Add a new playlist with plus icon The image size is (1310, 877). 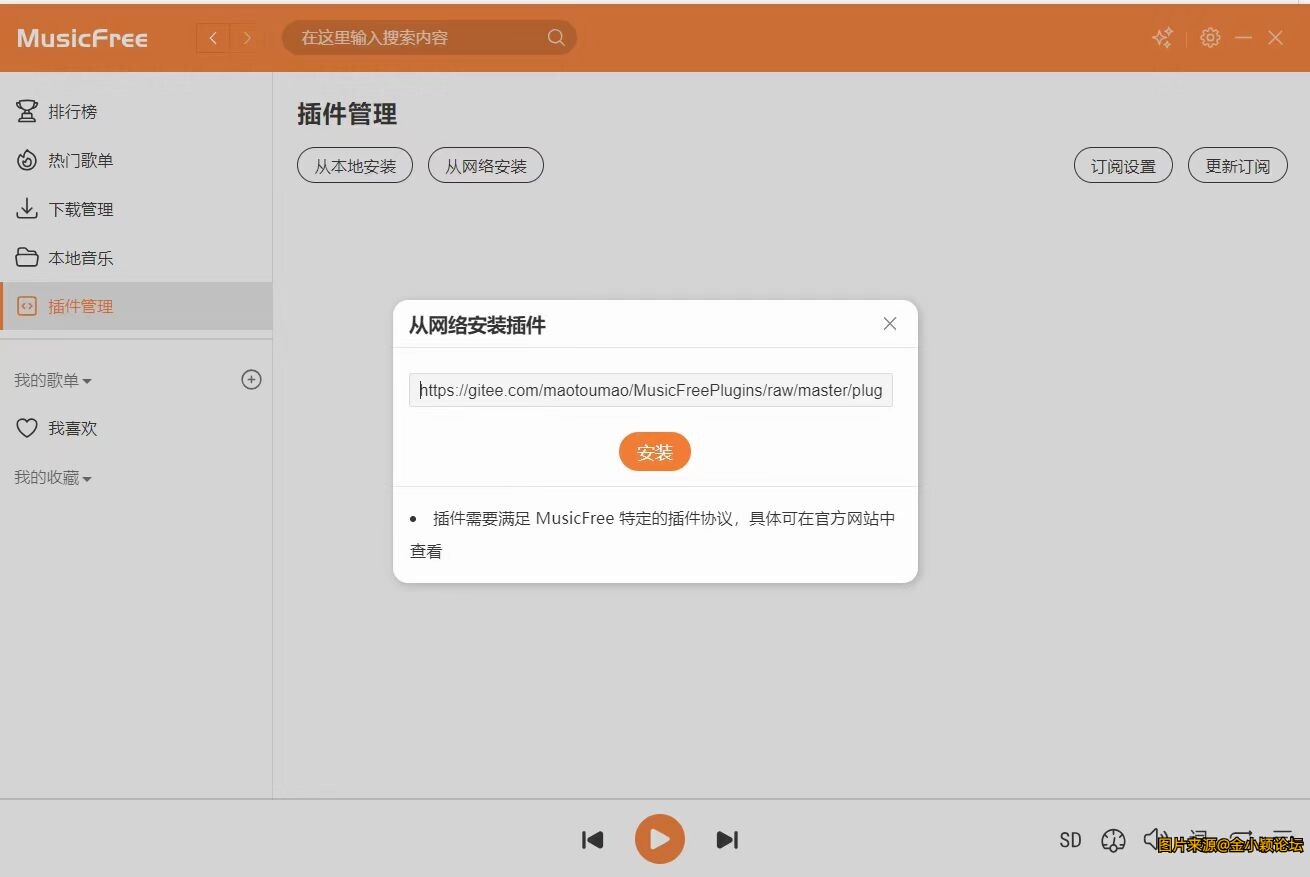coord(252,379)
